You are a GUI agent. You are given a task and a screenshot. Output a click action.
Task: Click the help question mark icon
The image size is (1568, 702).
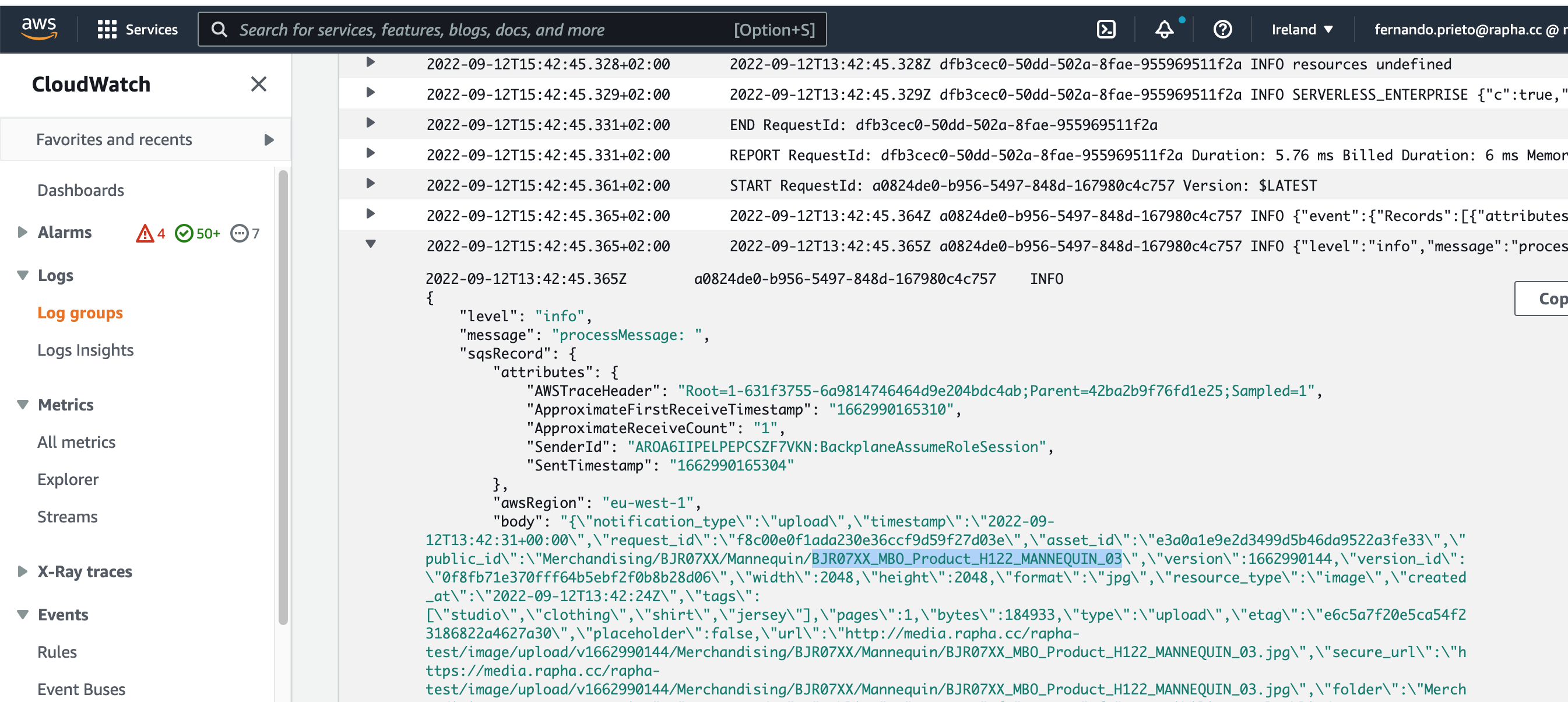1222,29
